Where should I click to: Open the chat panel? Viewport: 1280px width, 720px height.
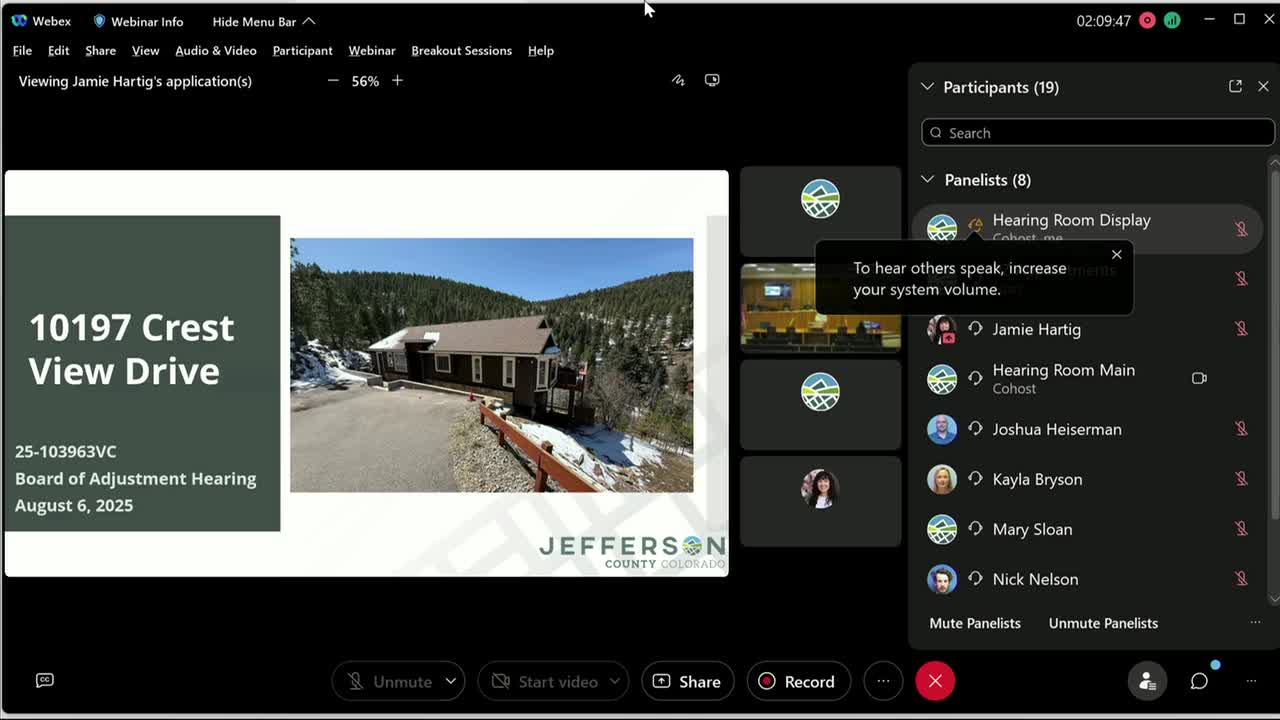(1199, 681)
